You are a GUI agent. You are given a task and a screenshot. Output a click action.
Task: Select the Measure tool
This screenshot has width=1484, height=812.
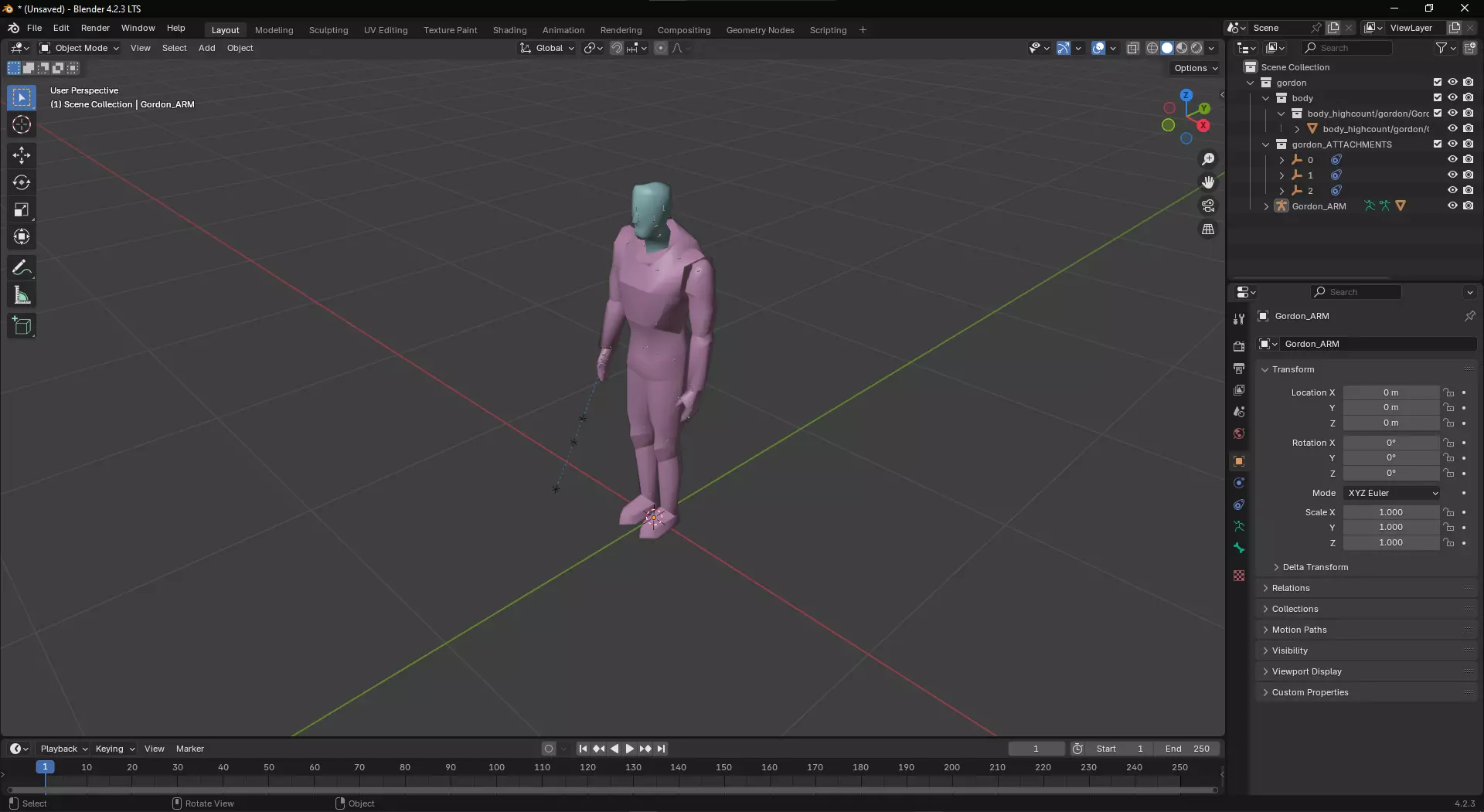[22, 296]
